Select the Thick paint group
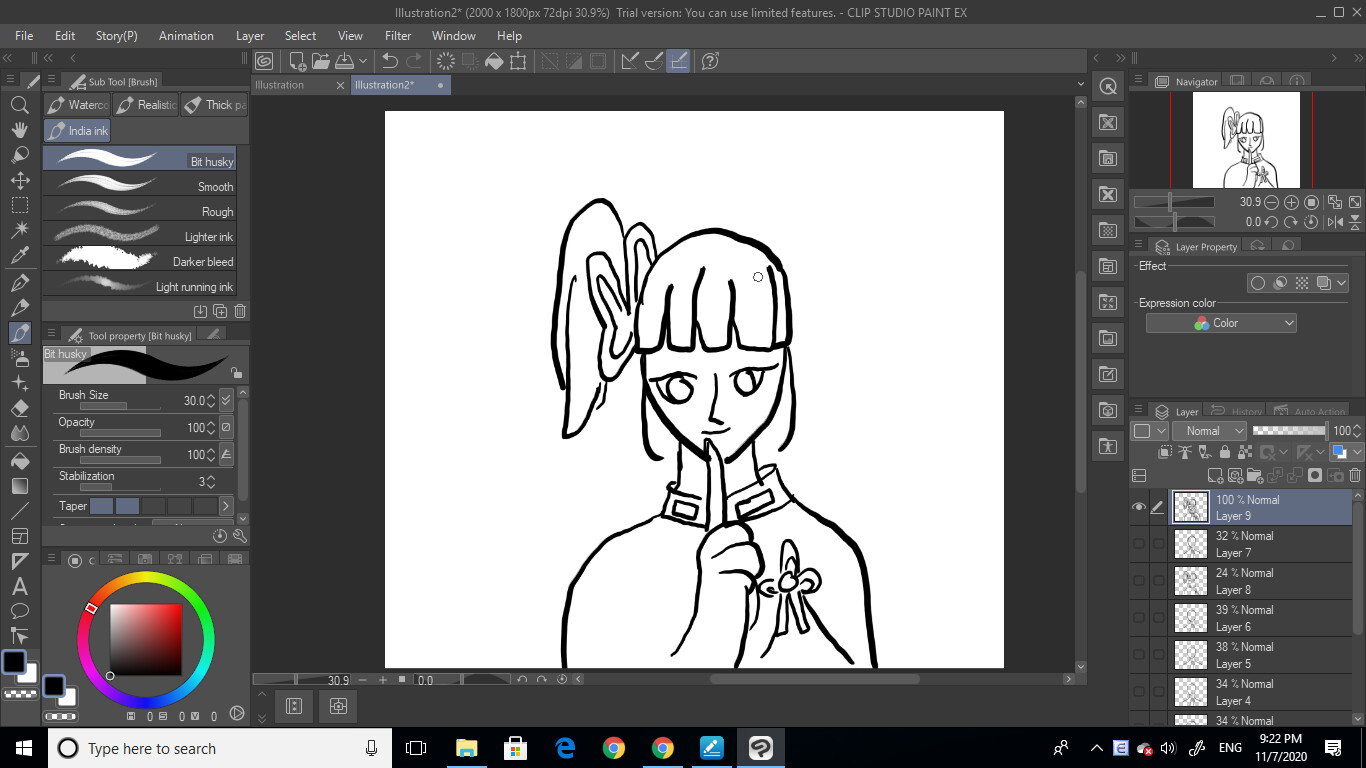 click(215, 105)
